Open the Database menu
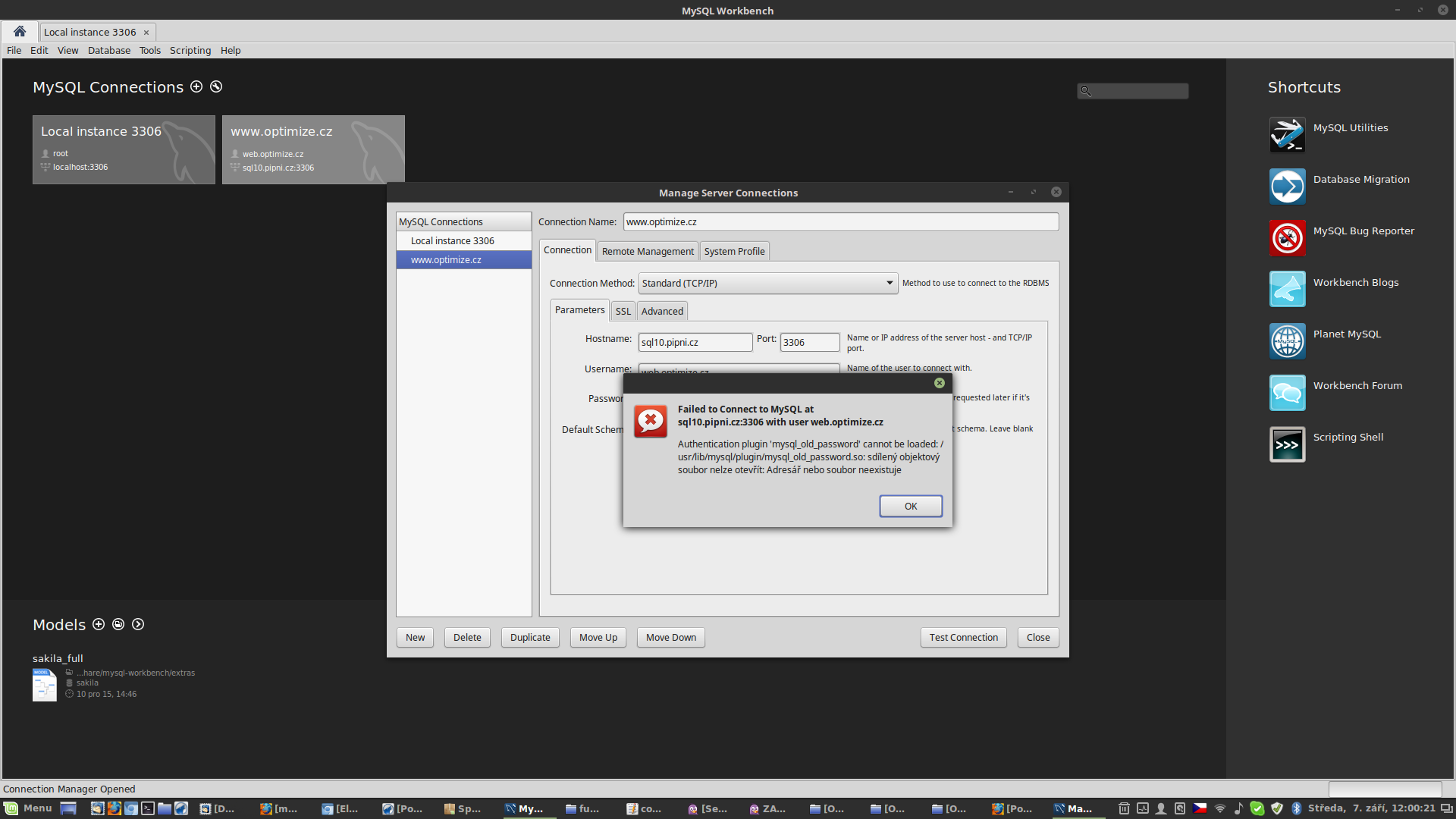The width and height of the screenshot is (1456, 819). coord(109,50)
